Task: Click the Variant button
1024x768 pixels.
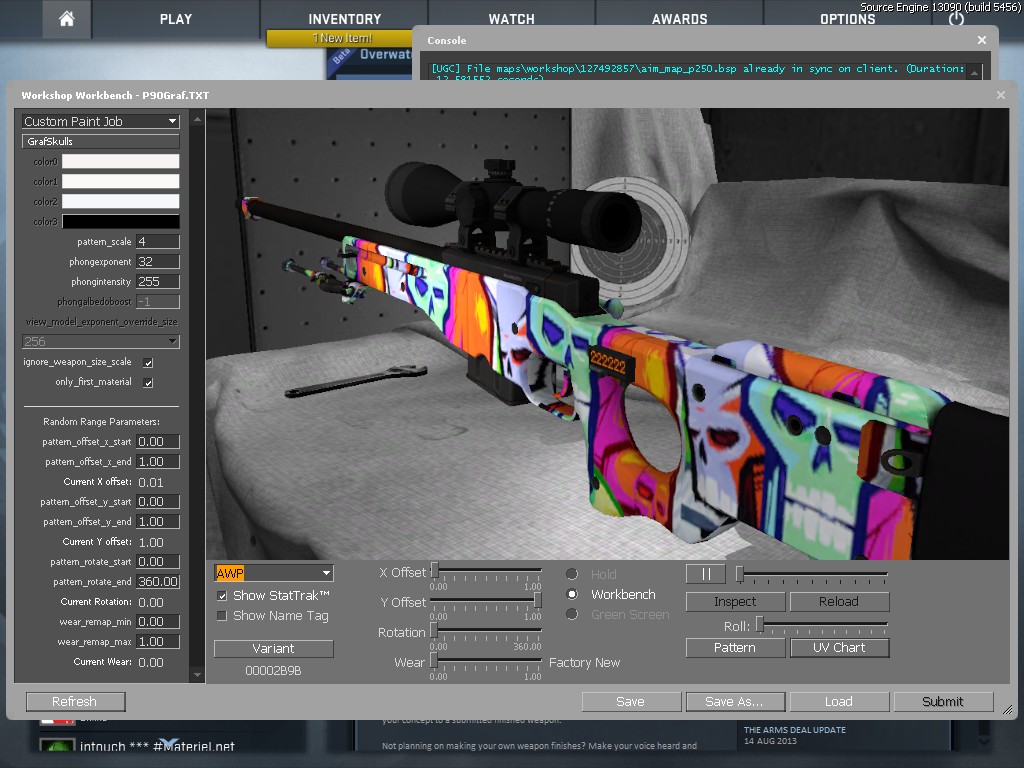Action: click(x=274, y=648)
